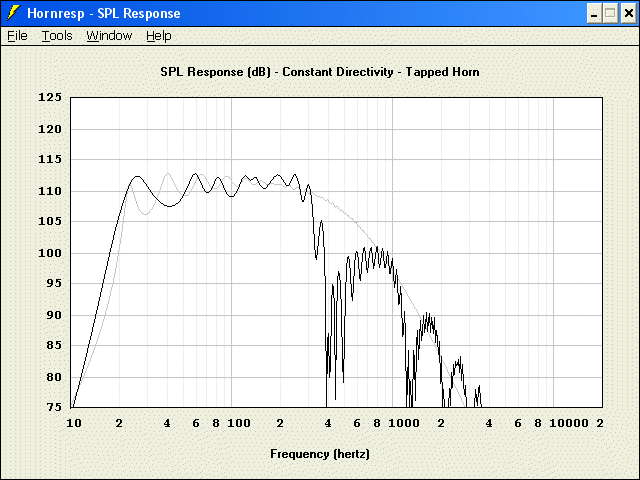The height and width of the screenshot is (480, 640).
Task: Click the 125 dB y-axis label
Action: click(50, 97)
